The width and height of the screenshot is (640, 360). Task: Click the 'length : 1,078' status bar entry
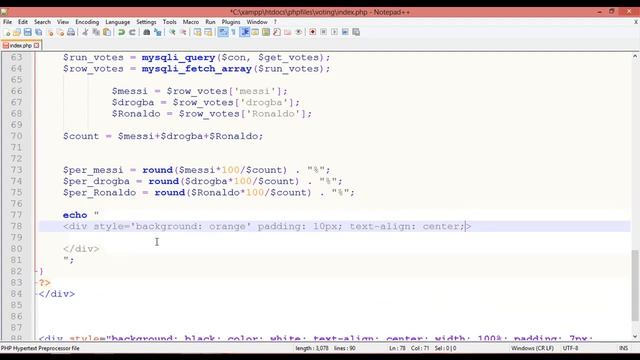coord(312,348)
